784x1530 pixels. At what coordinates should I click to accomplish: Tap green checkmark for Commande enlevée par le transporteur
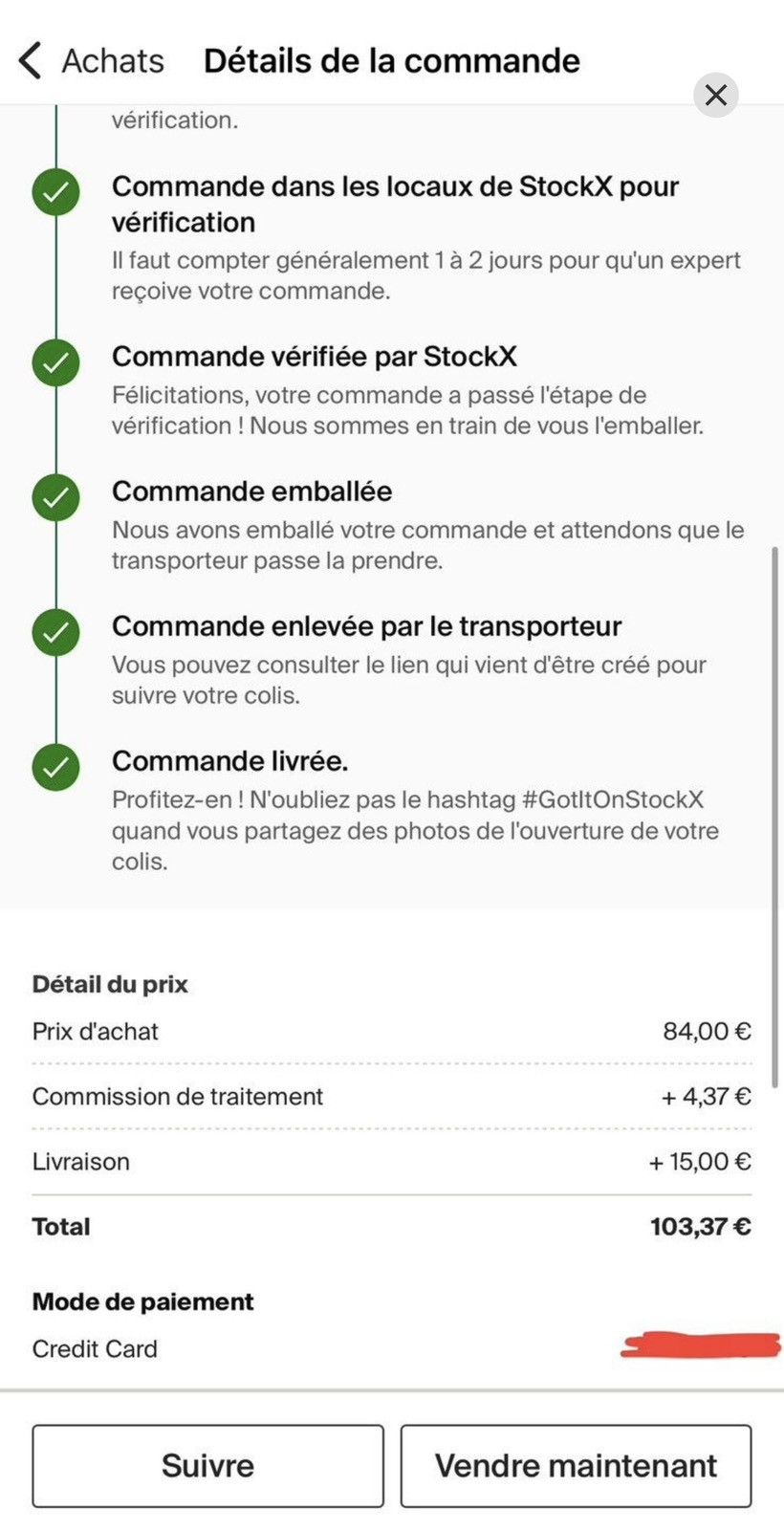(56, 633)
